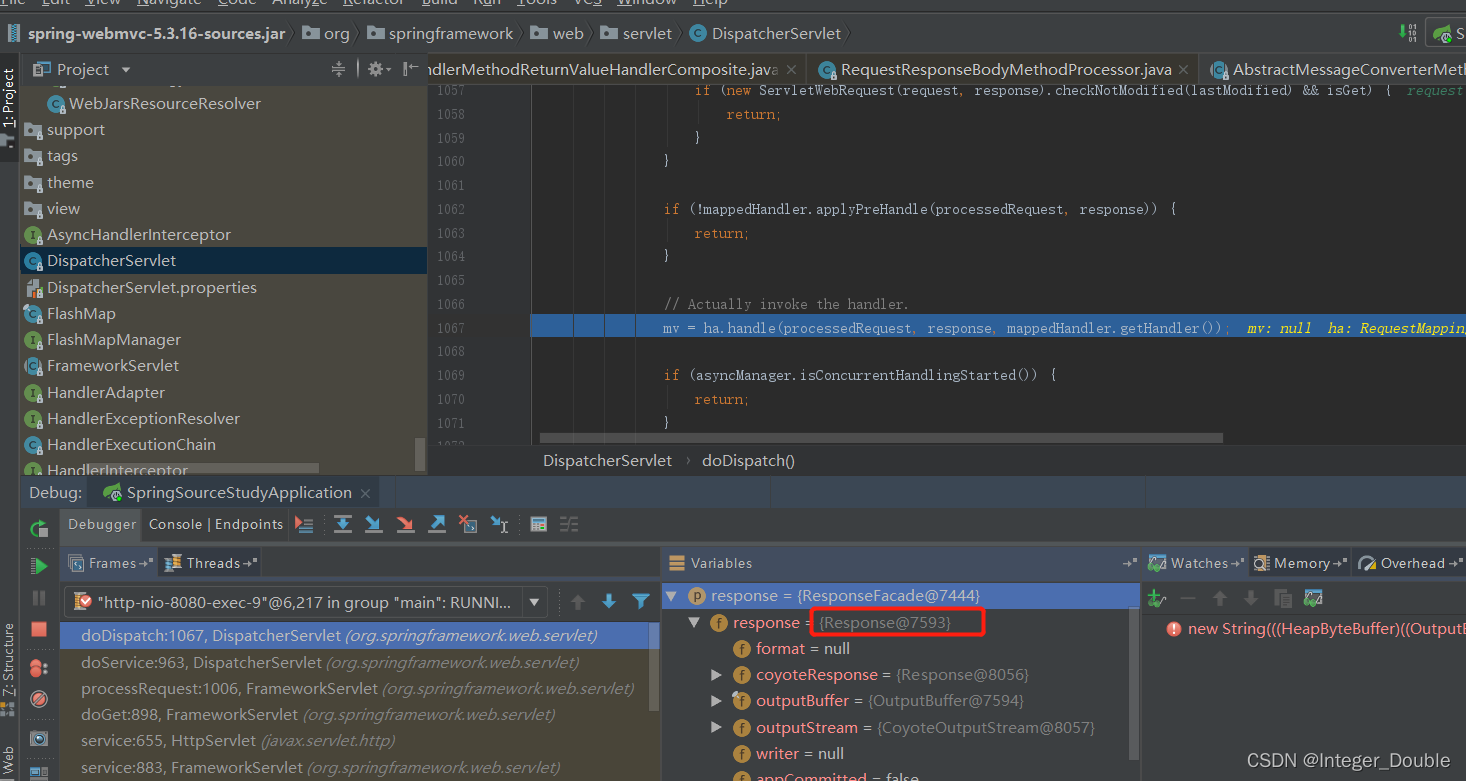The width and height of the screenshot is (1466, 781).
Task: Click the Step Over icon
Action: coord(343,524)
